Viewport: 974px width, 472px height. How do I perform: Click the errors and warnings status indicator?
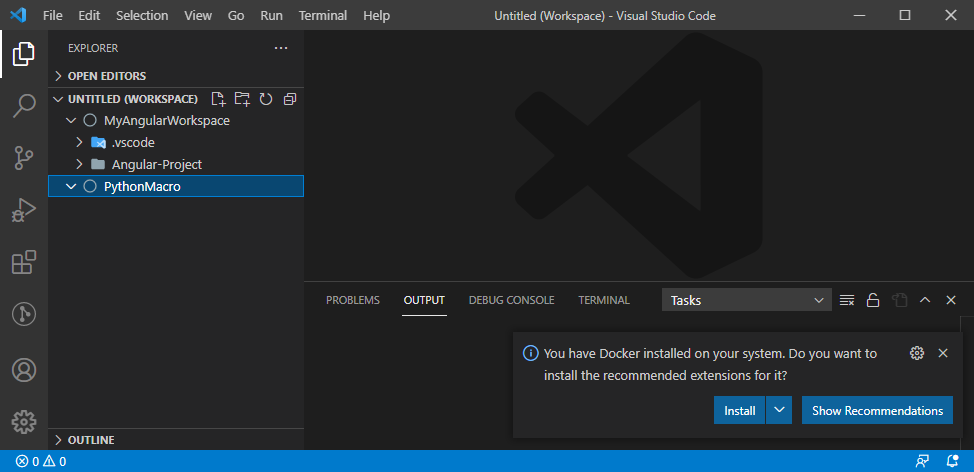(x=41, y=461)
